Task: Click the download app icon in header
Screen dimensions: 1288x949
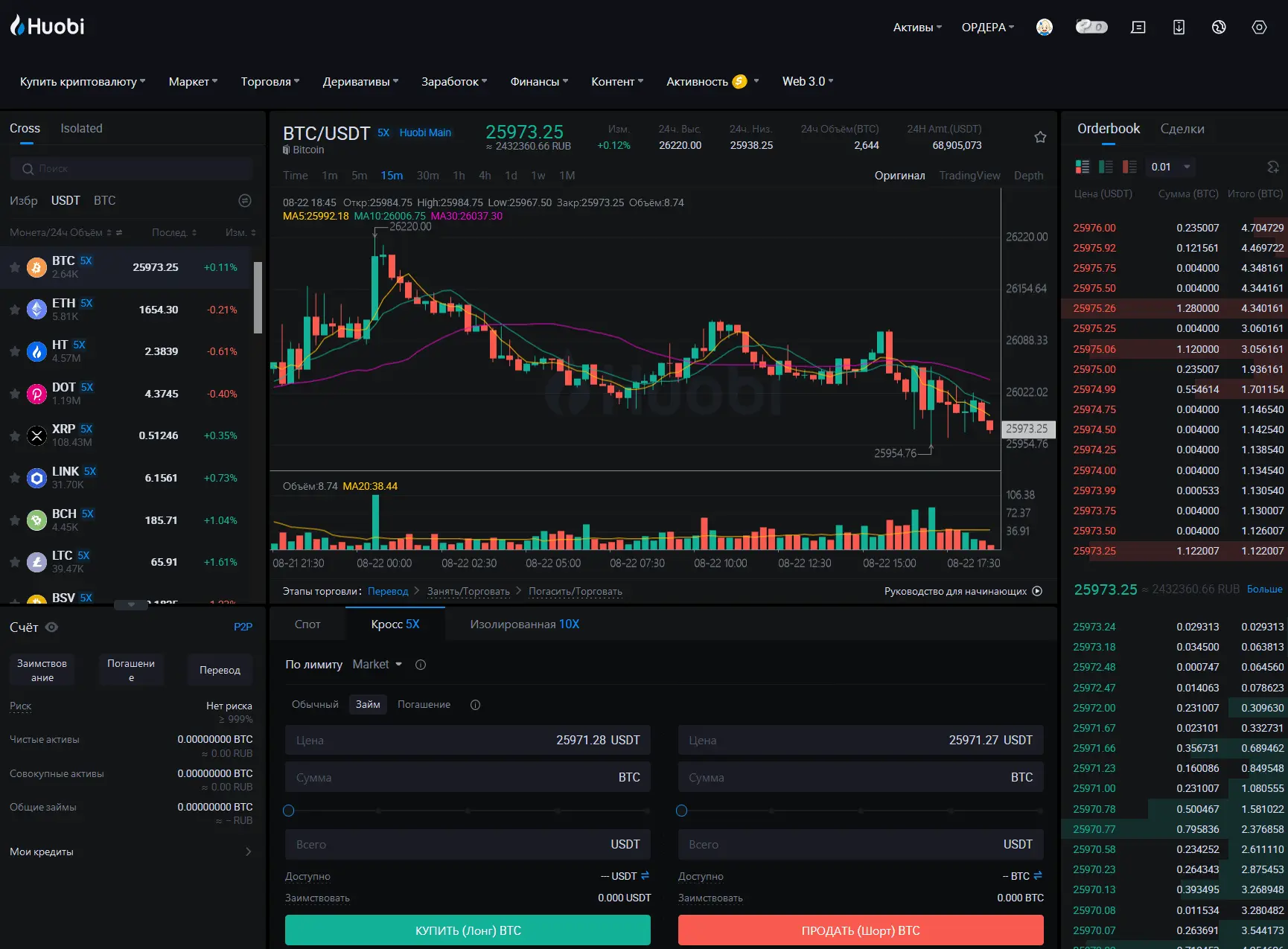Action: (x=1179, y=28)
